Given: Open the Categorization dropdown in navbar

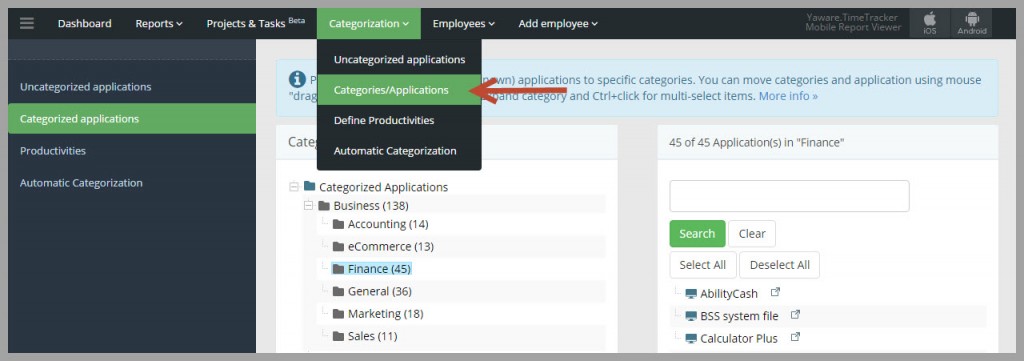Looking at the screenshot, I should [369, 24].
